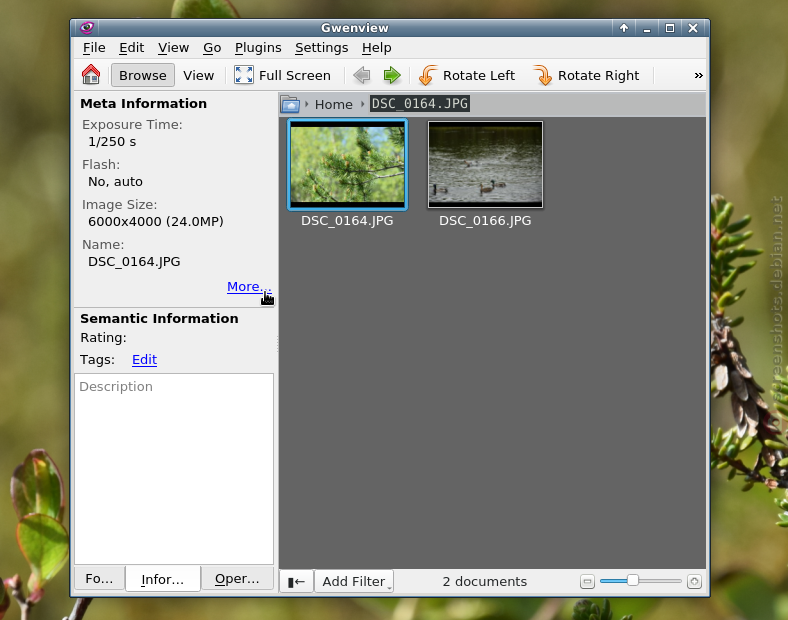Click Home in the breadcrumb path

(334, 105)
